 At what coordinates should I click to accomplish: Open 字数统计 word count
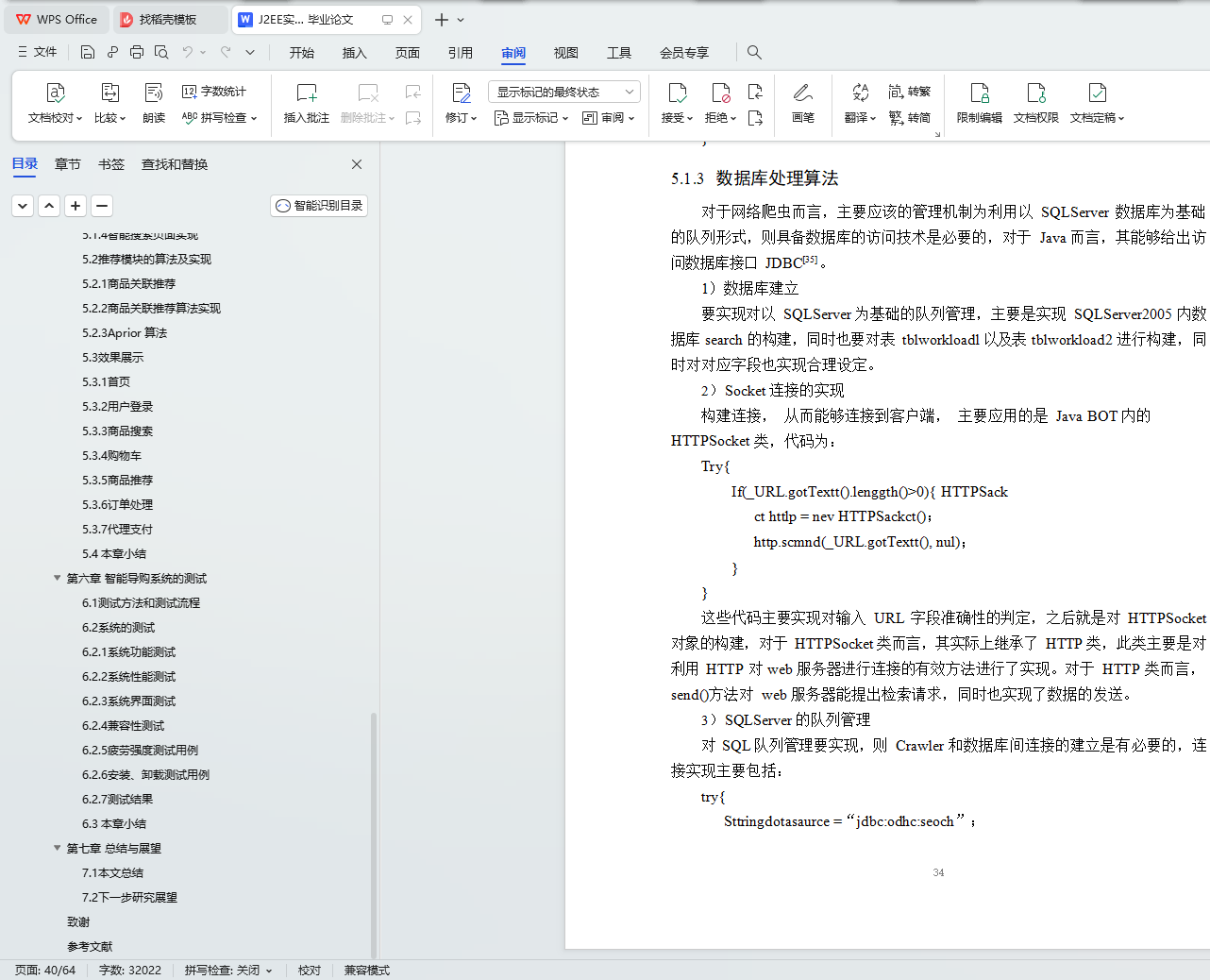click(214, 92)
